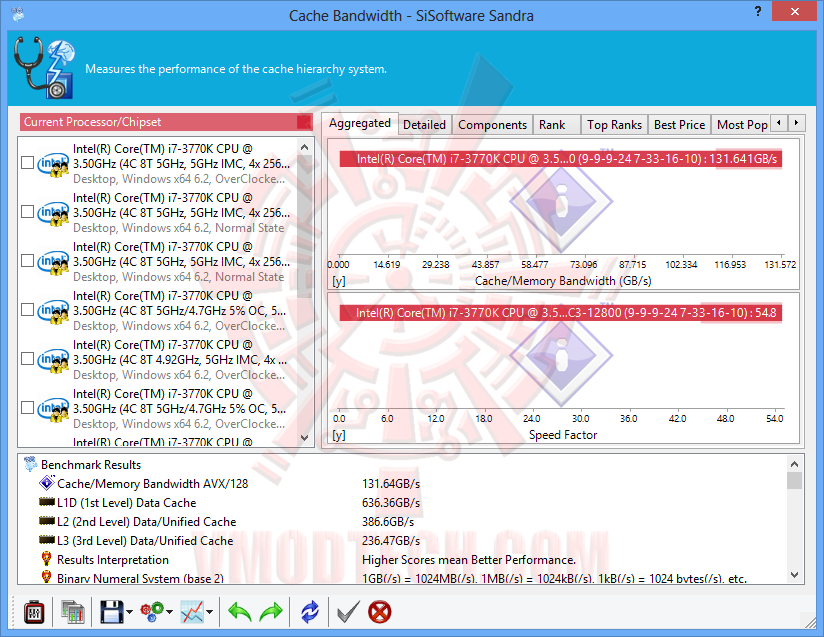Tick fourth checkbox, first 5GHz/4.7GHz 5% OC entry
The image size is (824, 637).
tap(27, 310)
